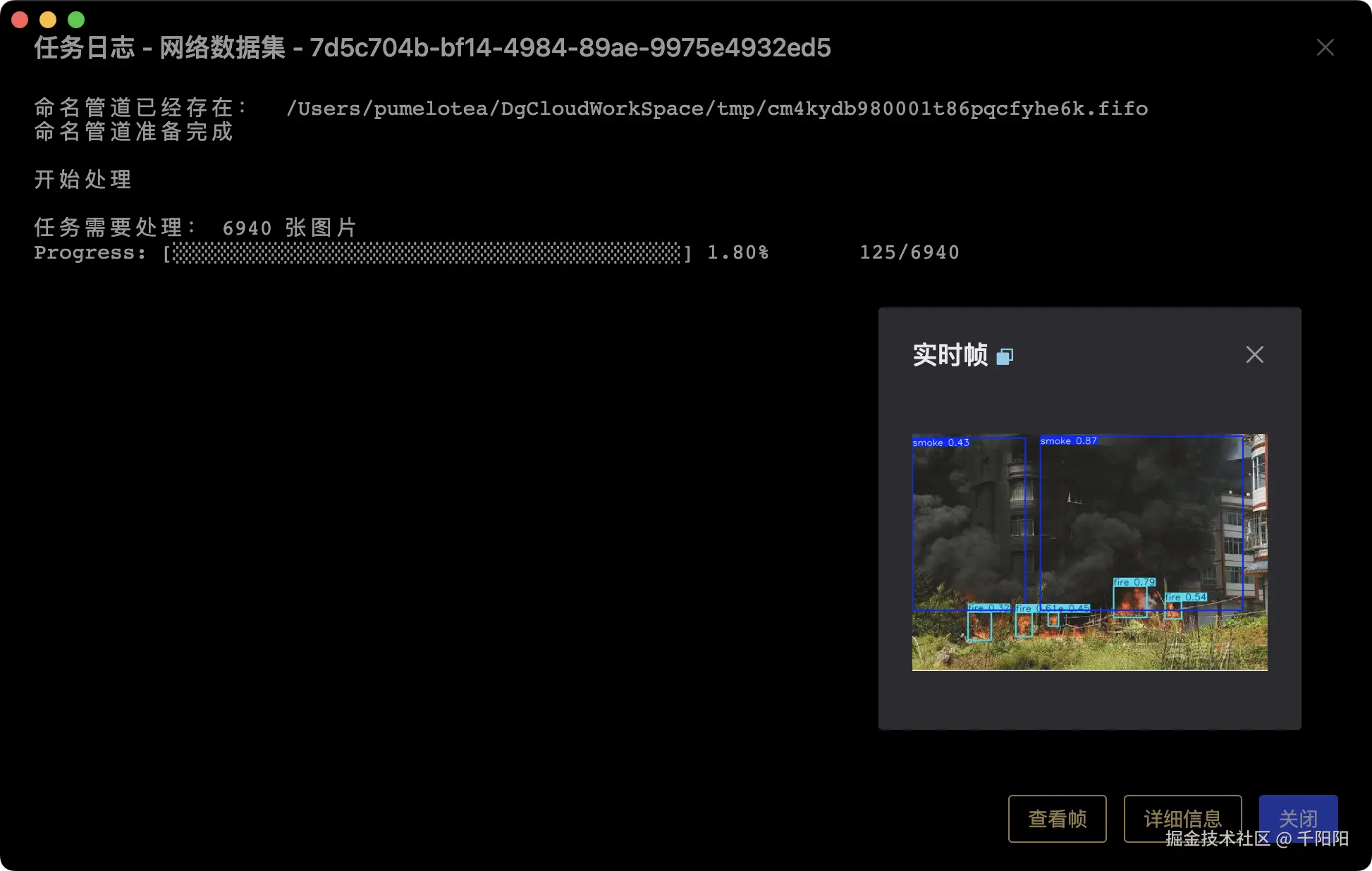The image size is (1372, 871).
Task: Click the highlighted 关闭 button
Action: click(x=1299, y=819)
